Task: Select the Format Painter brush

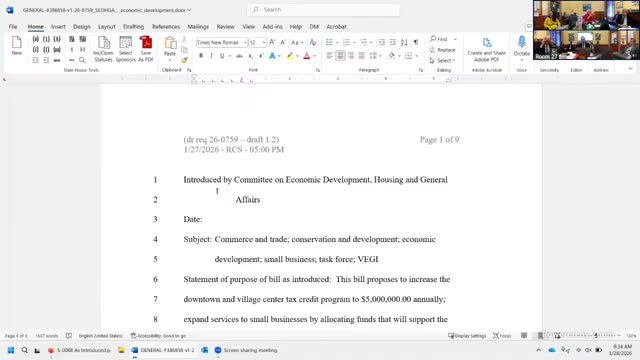Action: point(184,60)
